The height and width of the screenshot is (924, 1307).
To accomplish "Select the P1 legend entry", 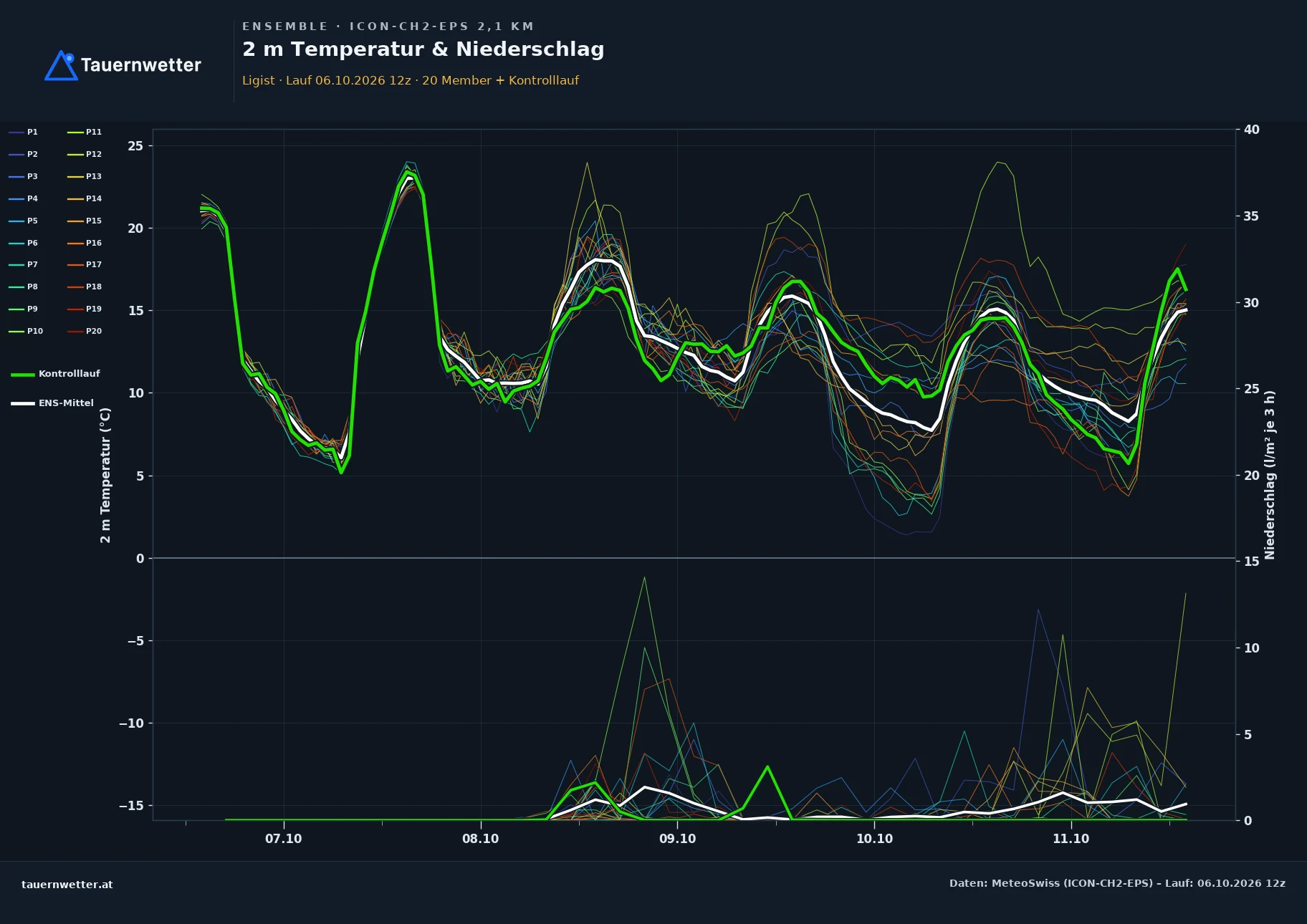I will pos(24,133).
